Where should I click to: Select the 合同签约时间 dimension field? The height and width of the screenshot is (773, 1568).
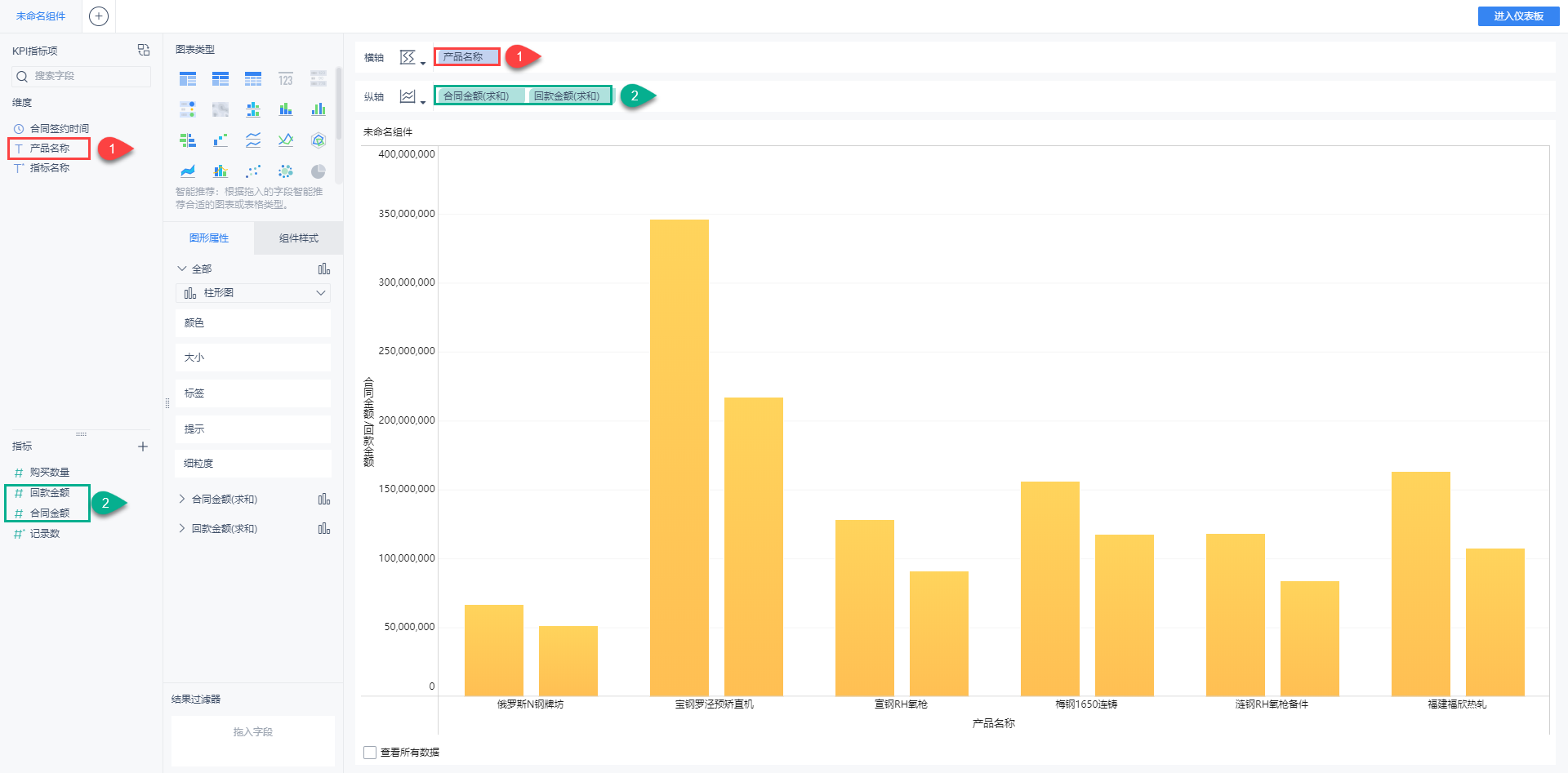click(x=59, y=129)
